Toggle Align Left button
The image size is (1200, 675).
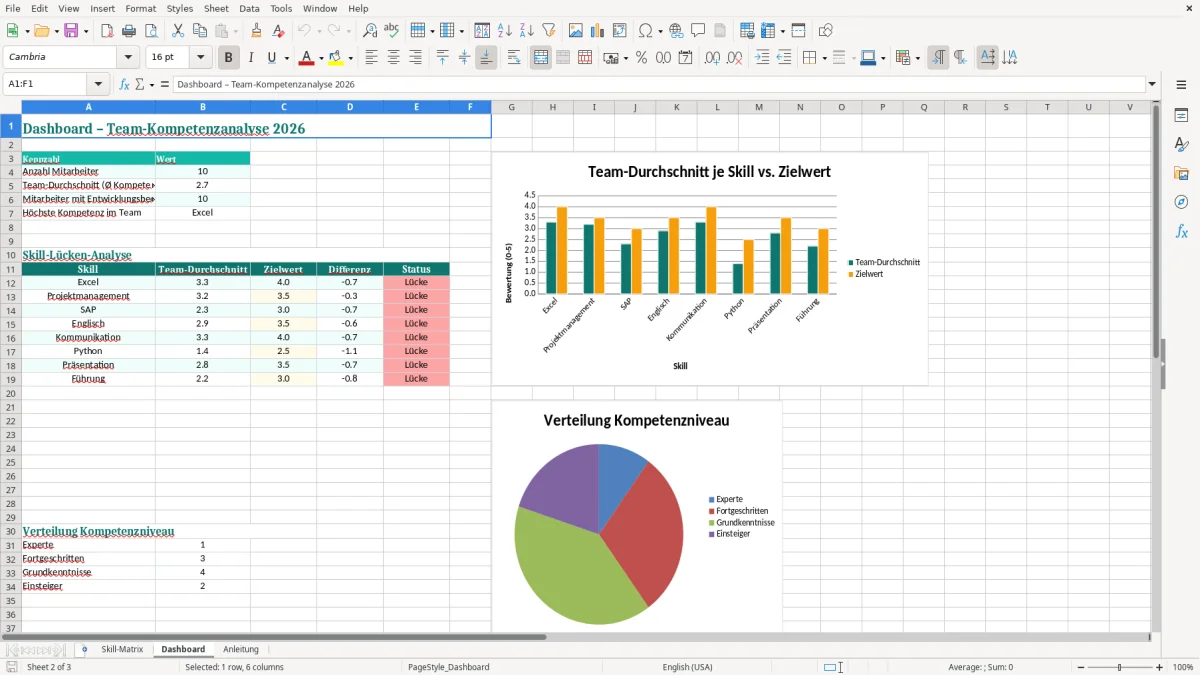(x=371, y=58)
